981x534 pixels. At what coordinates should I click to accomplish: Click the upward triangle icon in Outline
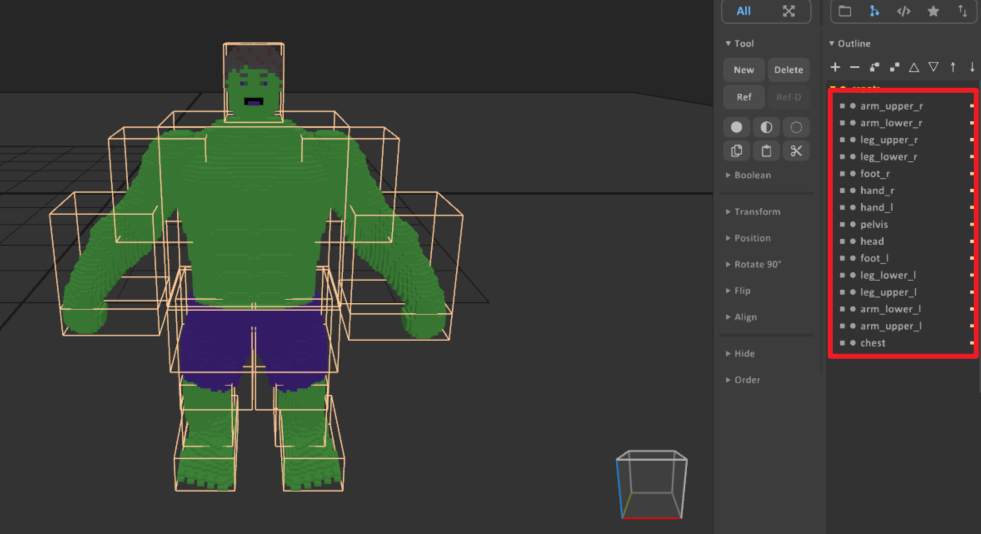click(914, 67)
